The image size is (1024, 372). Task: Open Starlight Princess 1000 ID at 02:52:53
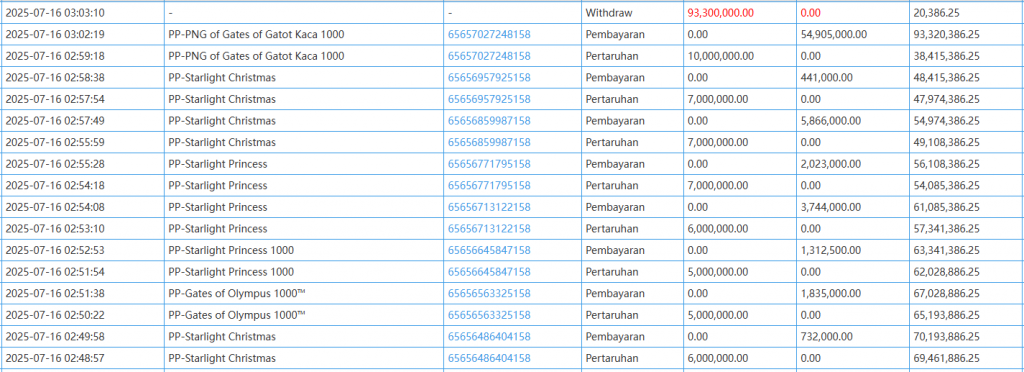coord(489,250)
